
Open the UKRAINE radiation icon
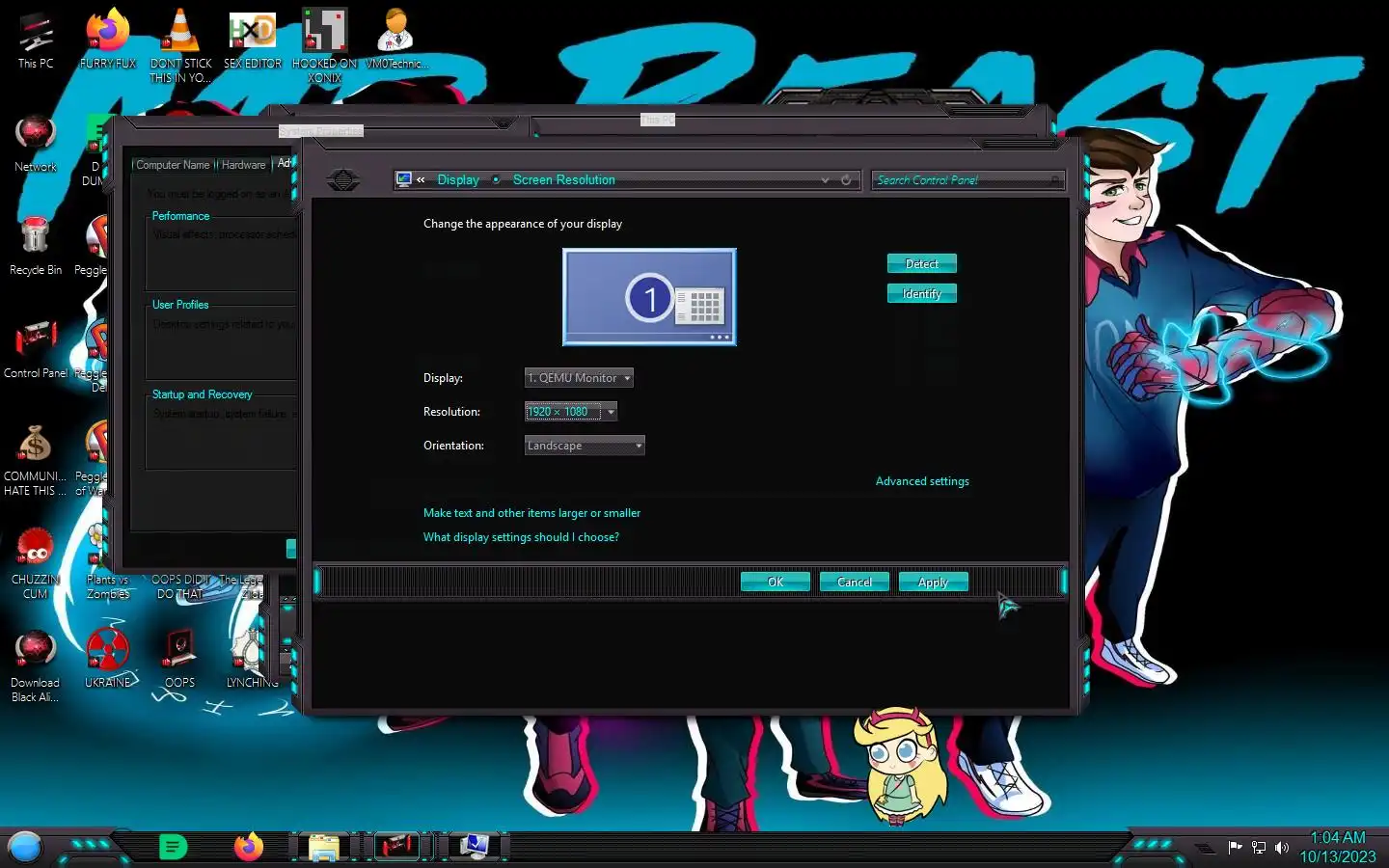[108, 658]
